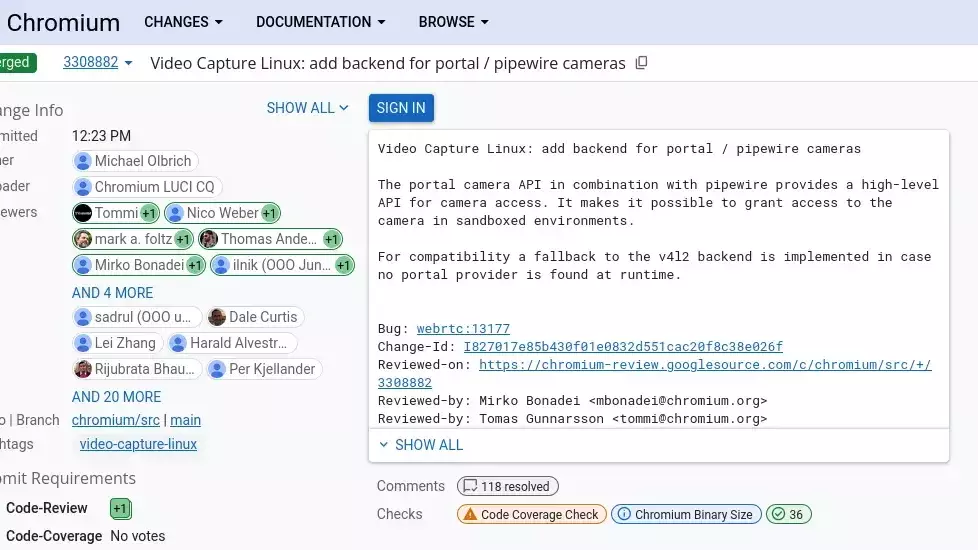The height and width of the screenshot is (550, 978).
Task: Click reviewer chip Nico Weber
Action: tap(222, 213)
